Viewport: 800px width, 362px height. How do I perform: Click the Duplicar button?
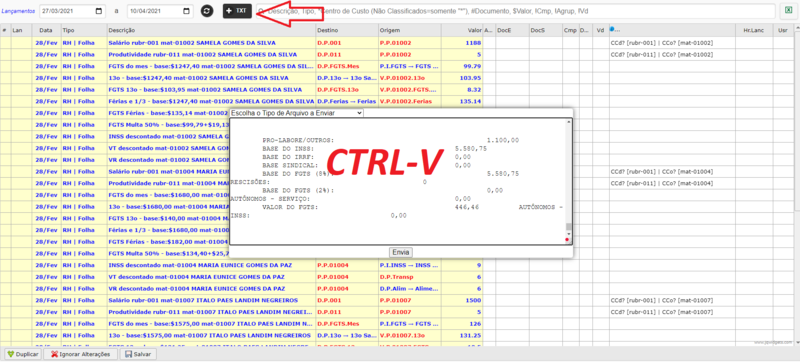22,354
